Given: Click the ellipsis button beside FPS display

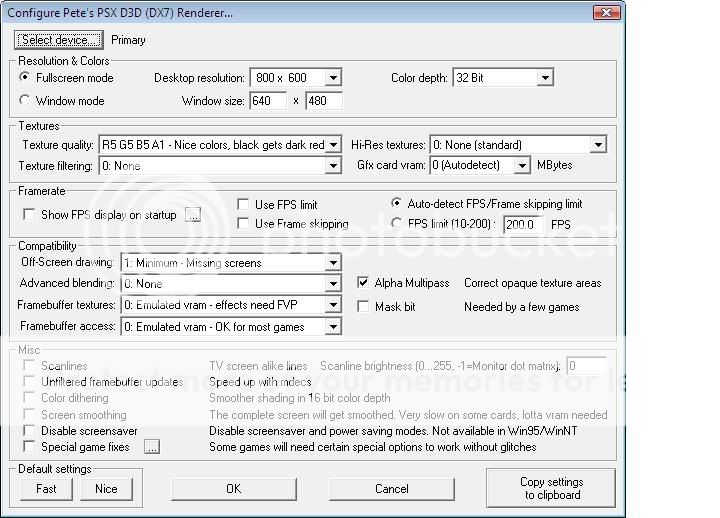Looking at the screenshot, I should coord(193,214).
